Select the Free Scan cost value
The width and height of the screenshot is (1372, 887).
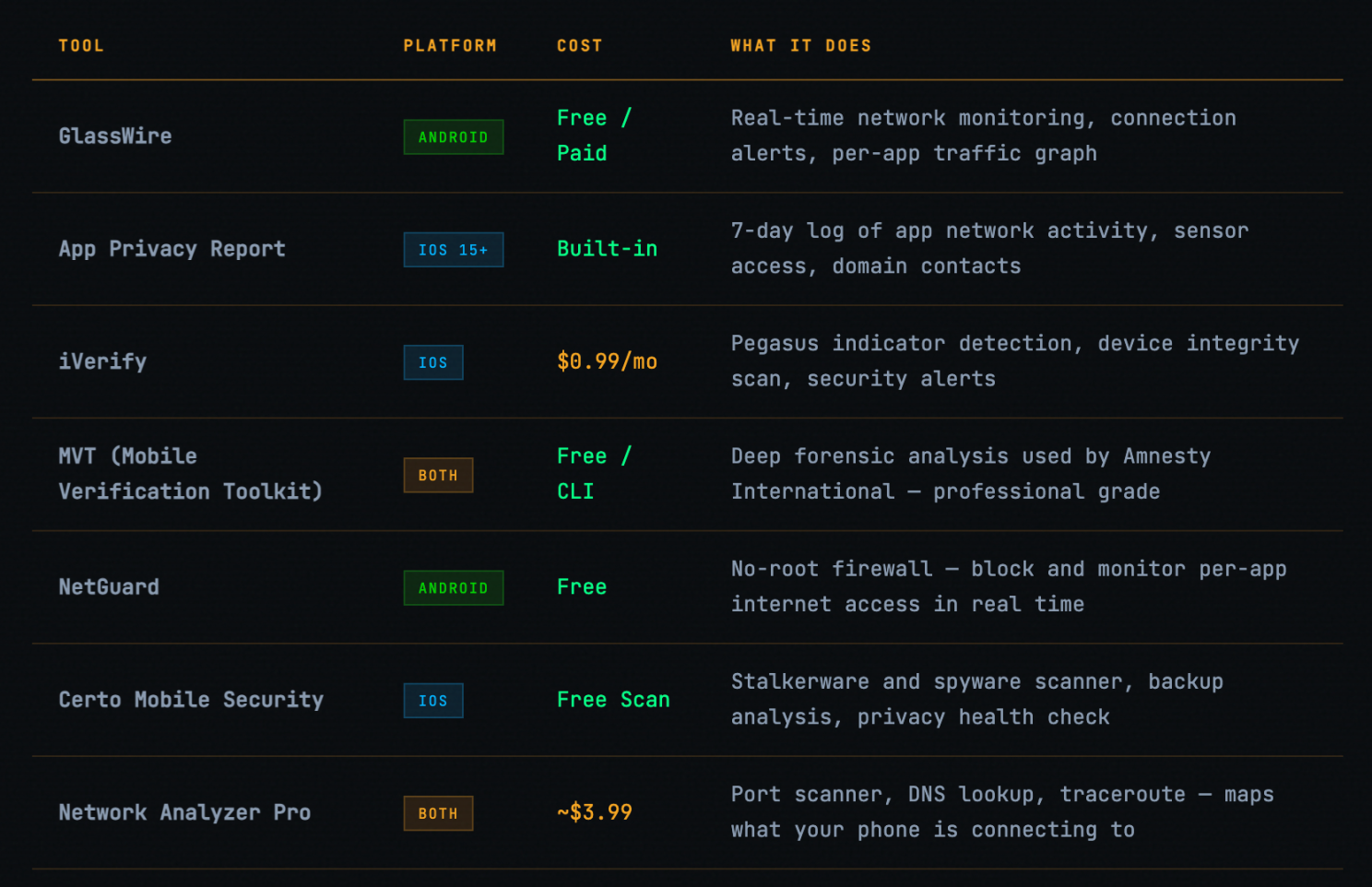pos(613,700)
